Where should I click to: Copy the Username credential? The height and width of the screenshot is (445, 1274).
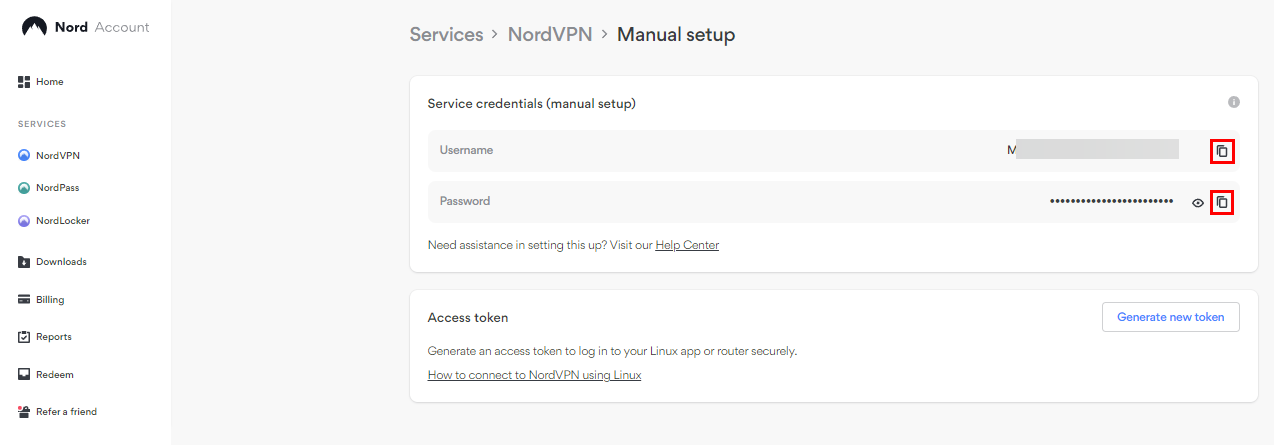[x=1221, y=152]
